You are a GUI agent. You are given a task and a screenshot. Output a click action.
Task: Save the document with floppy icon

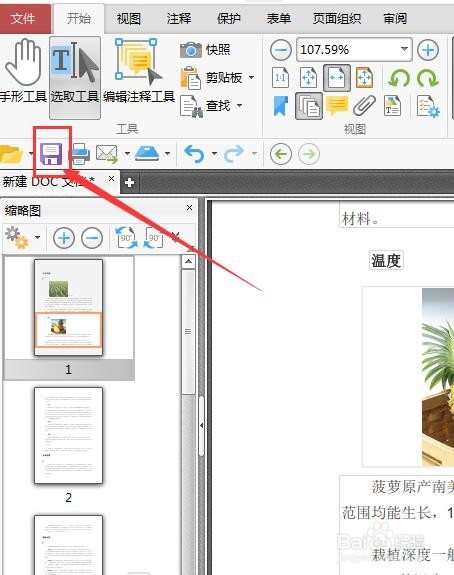51,154
